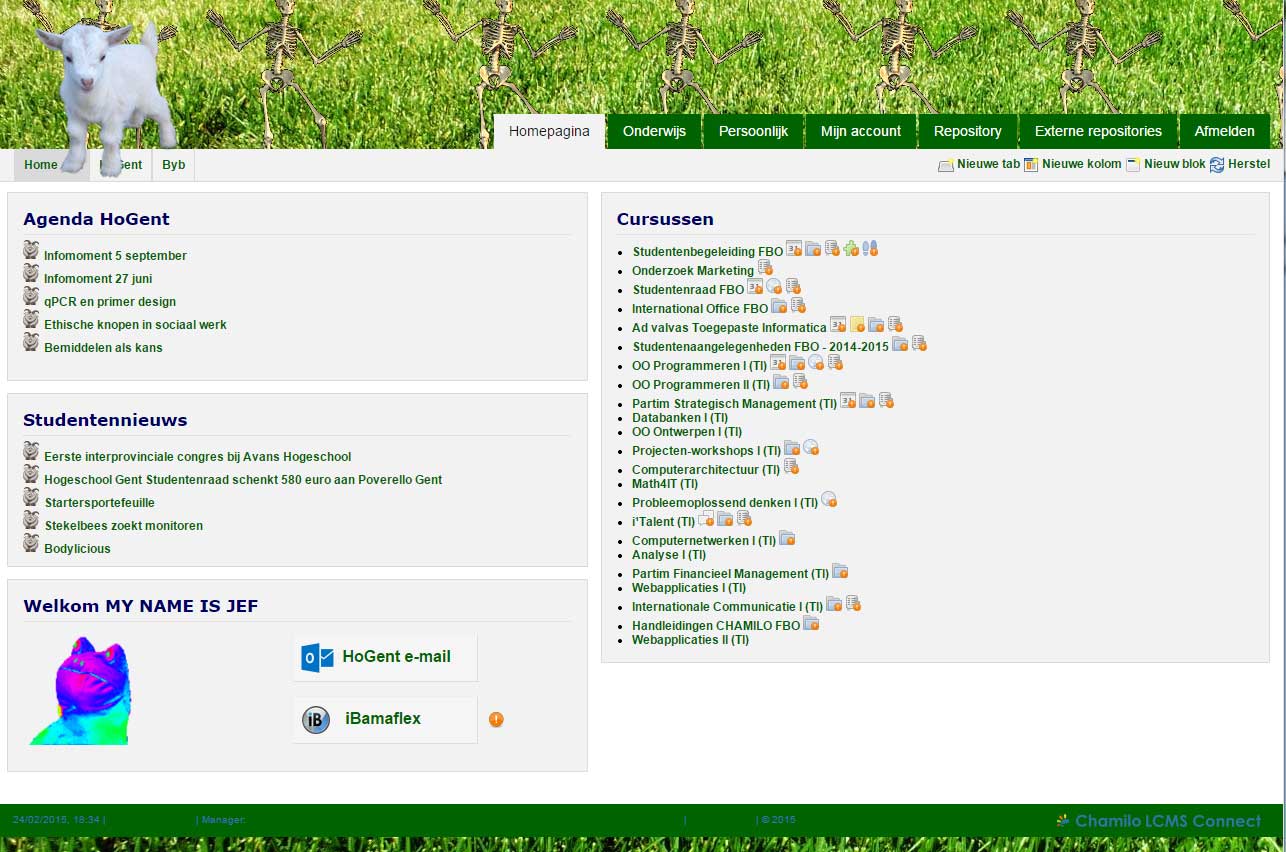Click the speech bubbles icon beside i'Talent (TI)
Screen dimensions: 1286x852
(706, 518)
